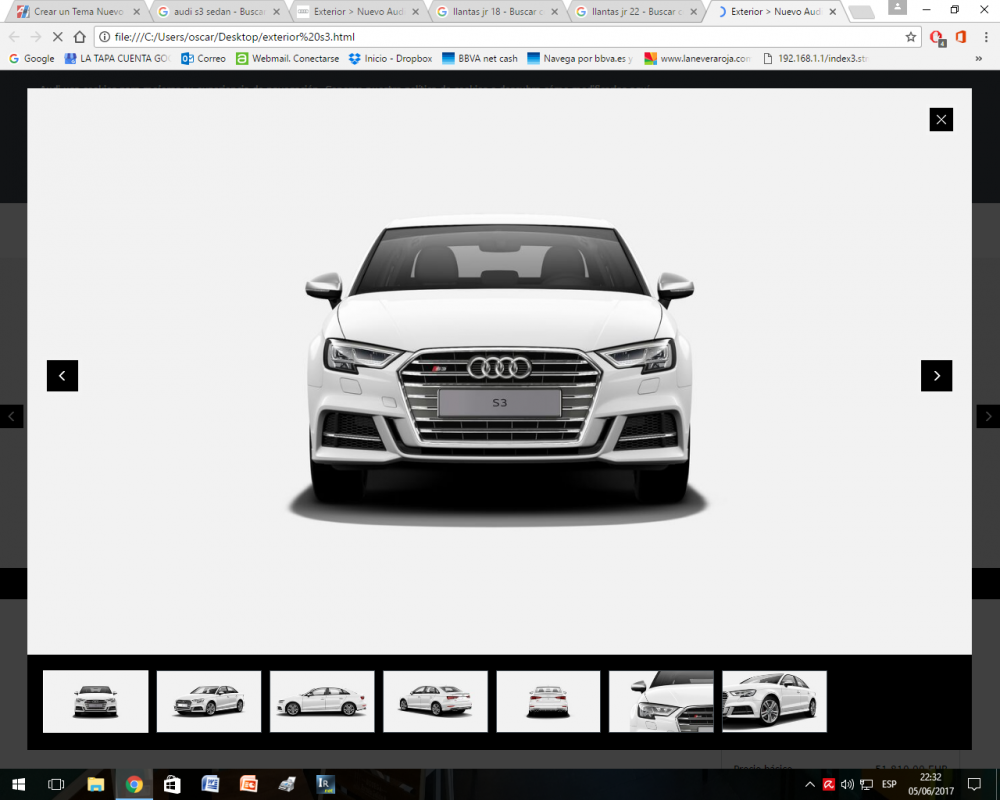Open the red extension with 4 badge
This screenshot has height=800, width=1000.
[x=937, y=38]
